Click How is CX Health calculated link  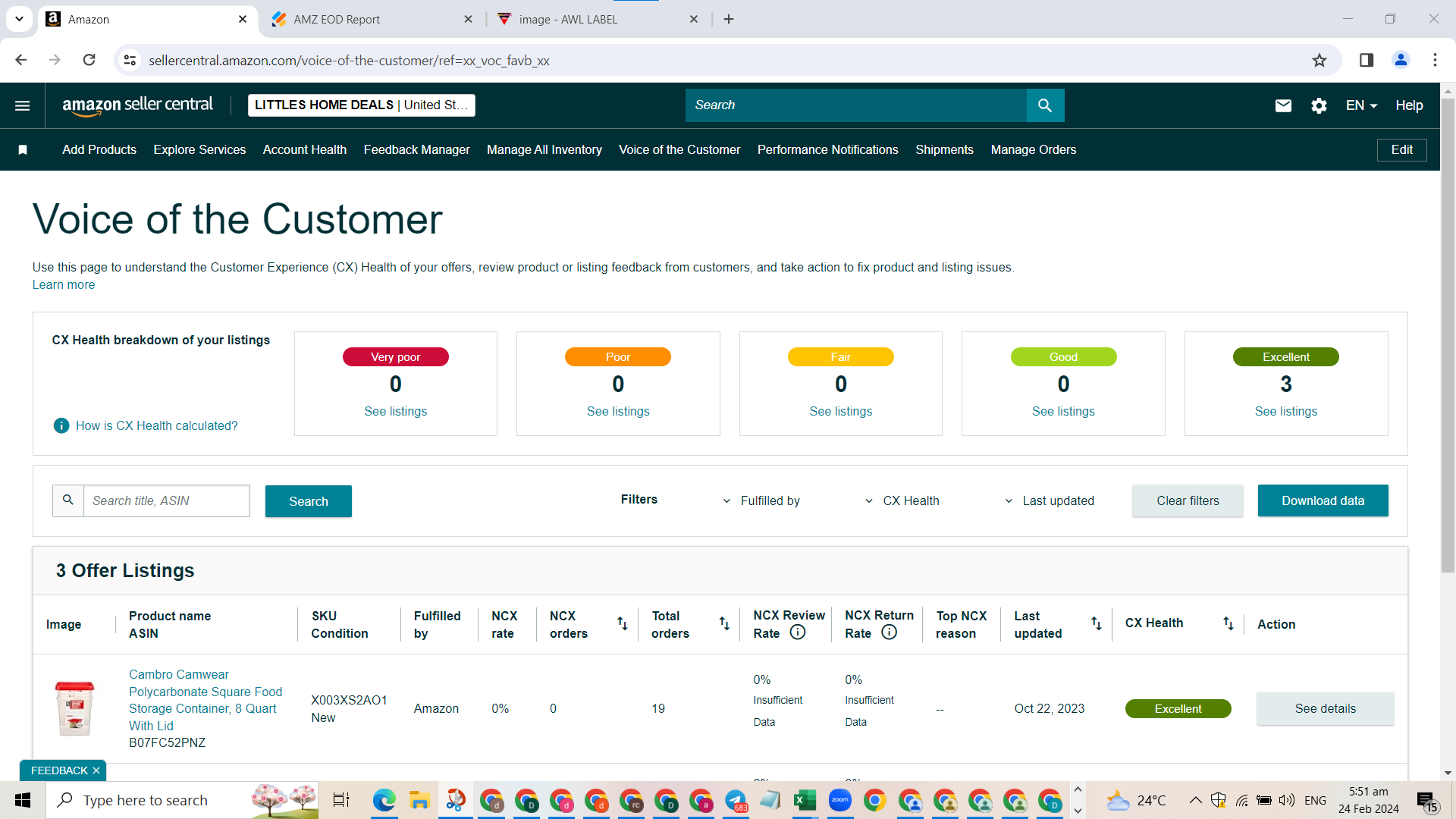point(156,426)
